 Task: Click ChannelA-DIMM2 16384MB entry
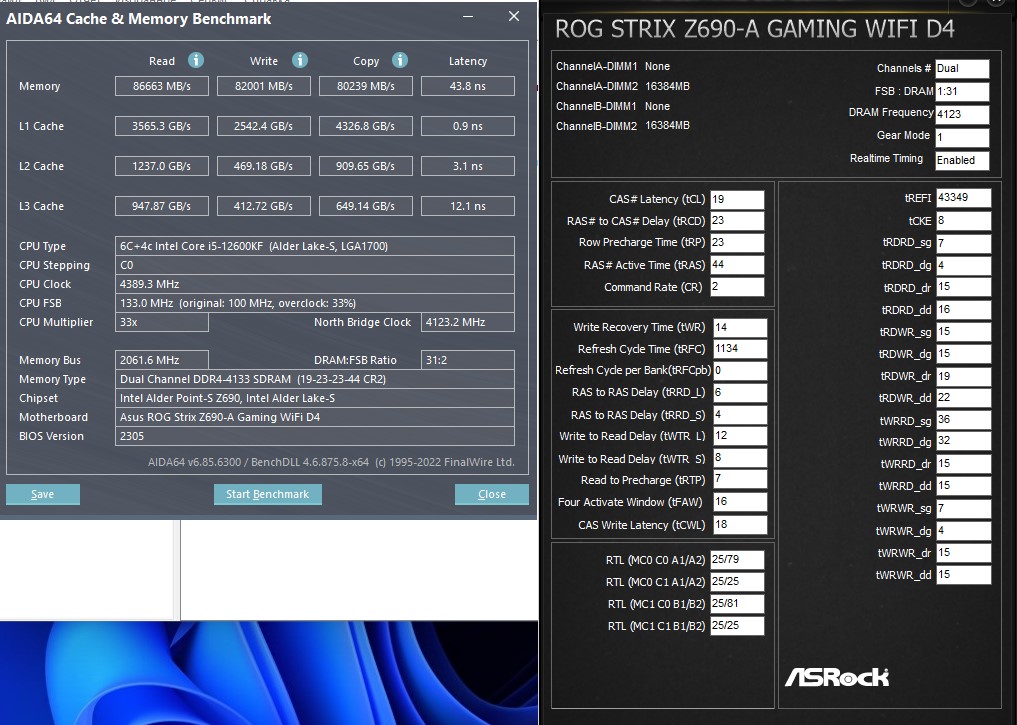623,86
